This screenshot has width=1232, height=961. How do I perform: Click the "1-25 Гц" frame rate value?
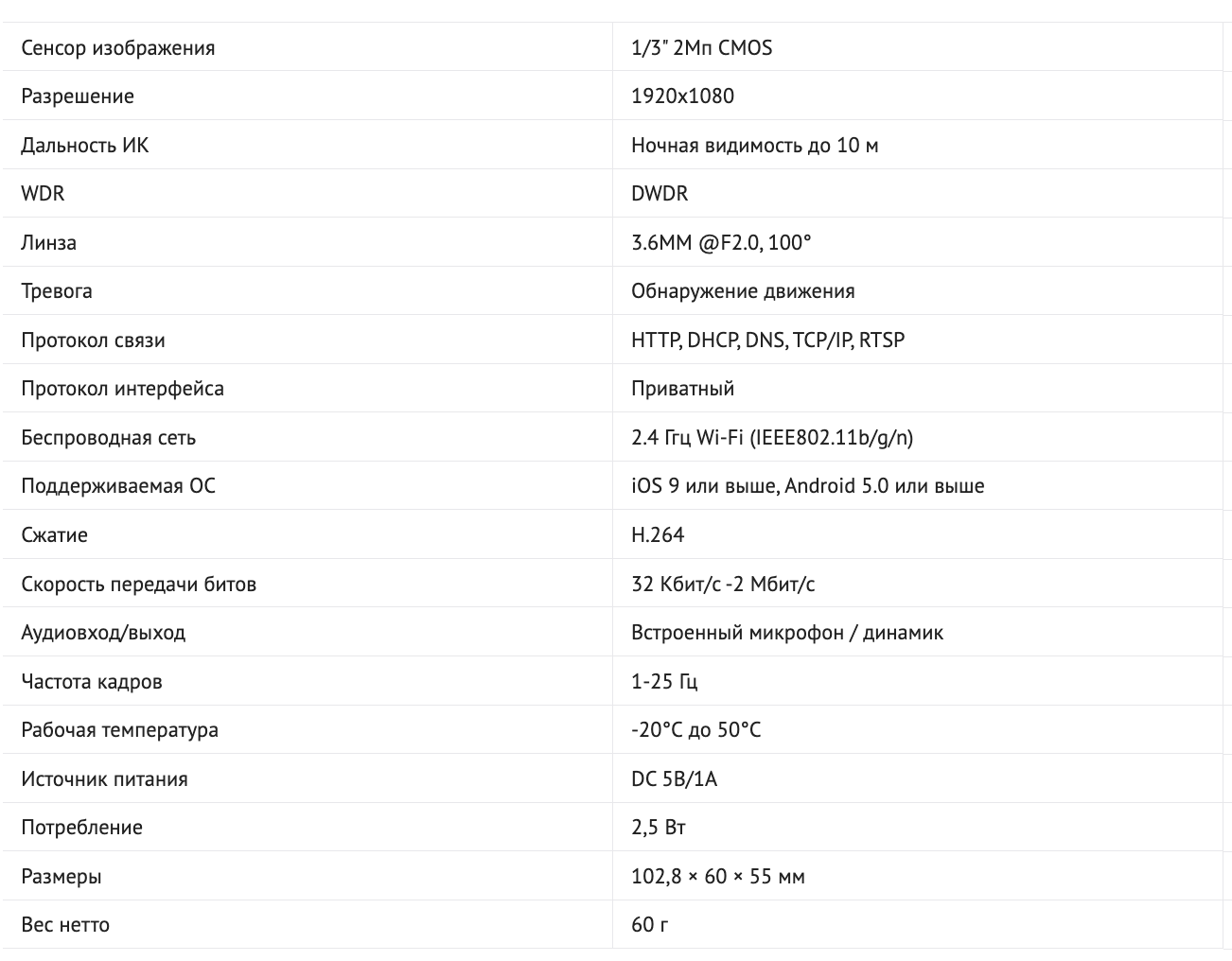pos(664,682)
